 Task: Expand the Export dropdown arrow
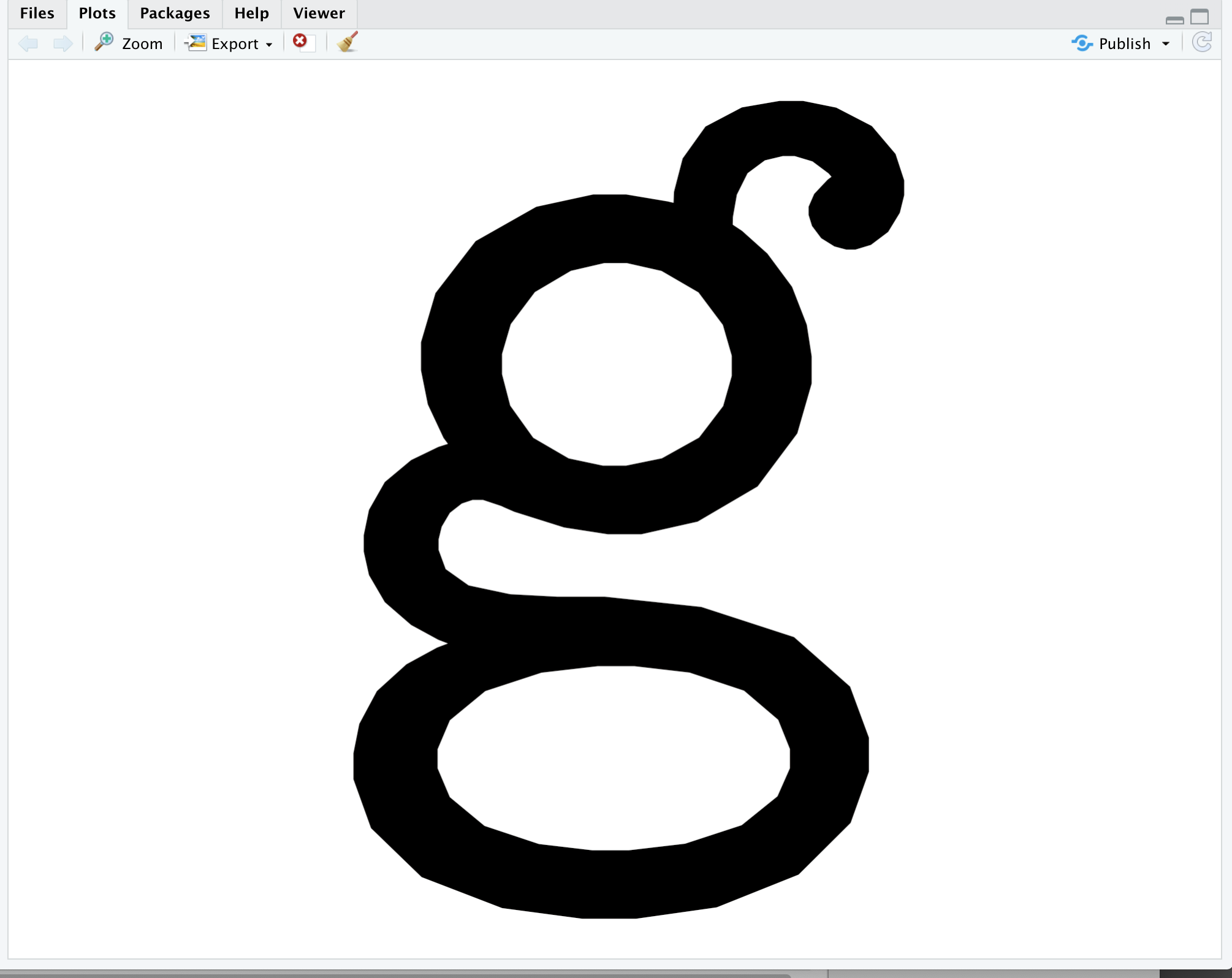coord(269,45)
